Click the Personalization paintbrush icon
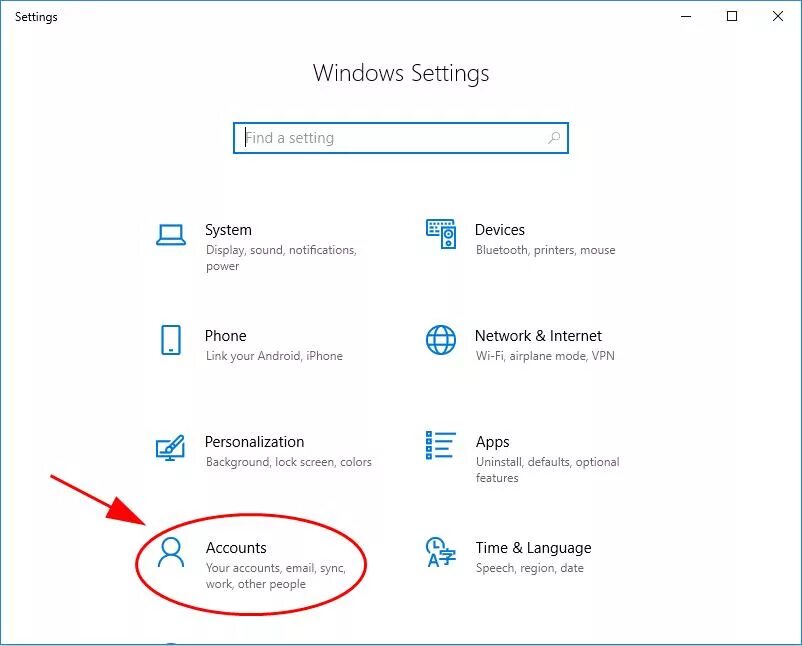 pos(170,448)
